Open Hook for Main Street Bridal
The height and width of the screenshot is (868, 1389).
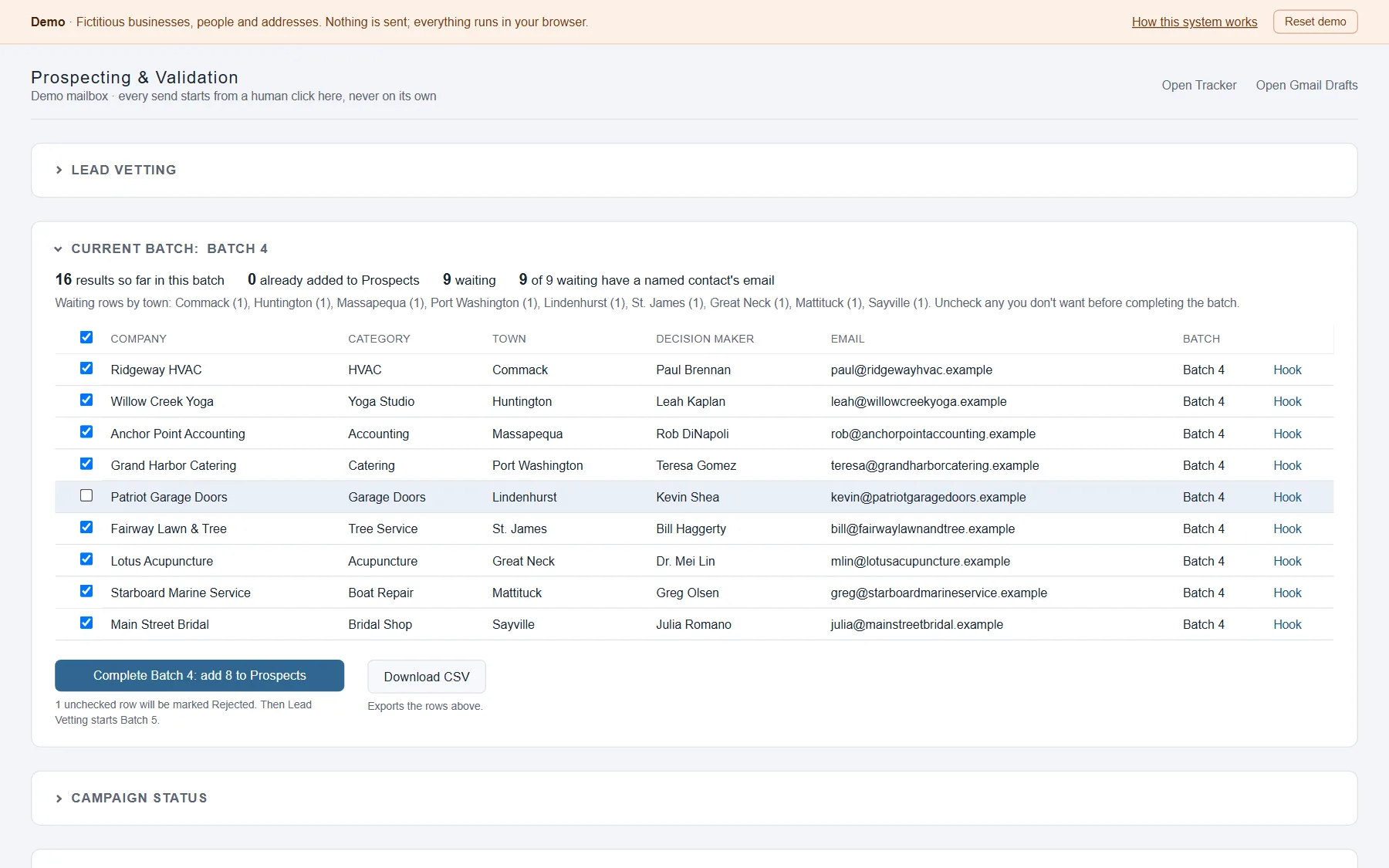click(1287, 624)
